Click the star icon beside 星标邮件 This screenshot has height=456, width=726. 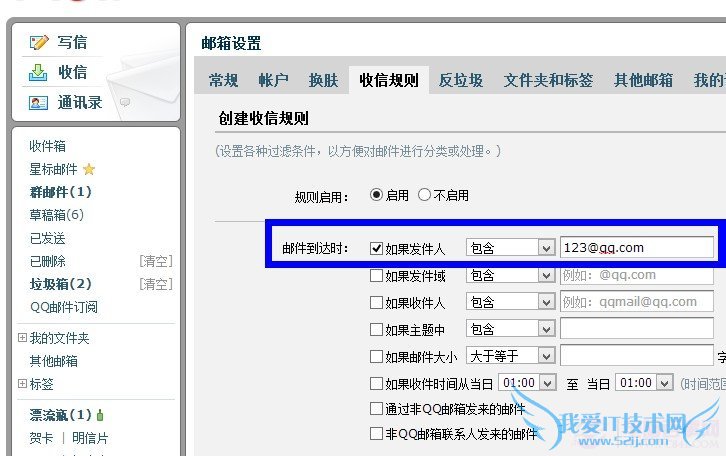[89, 169]
